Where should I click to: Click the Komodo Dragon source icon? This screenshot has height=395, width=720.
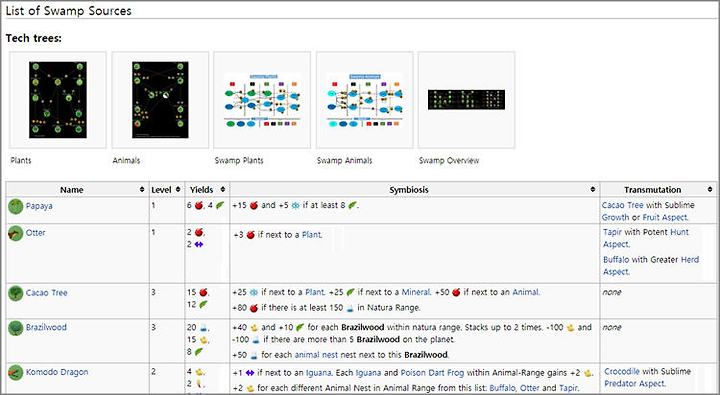coord(16,372)
